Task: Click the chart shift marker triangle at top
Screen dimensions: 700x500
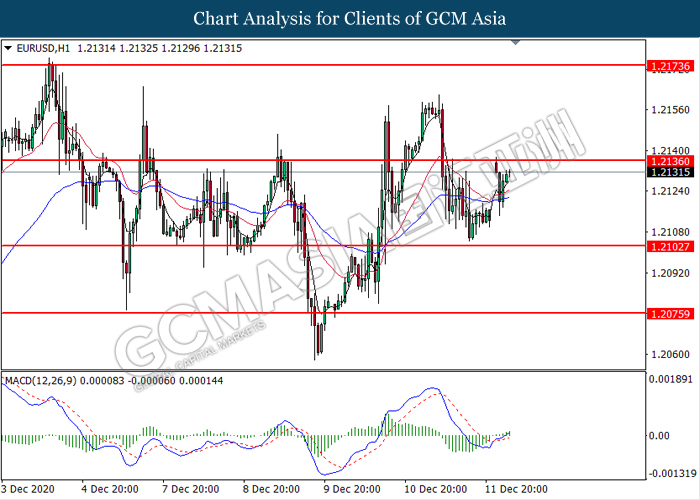Action: pyautogui.click(x=516, y=42)
